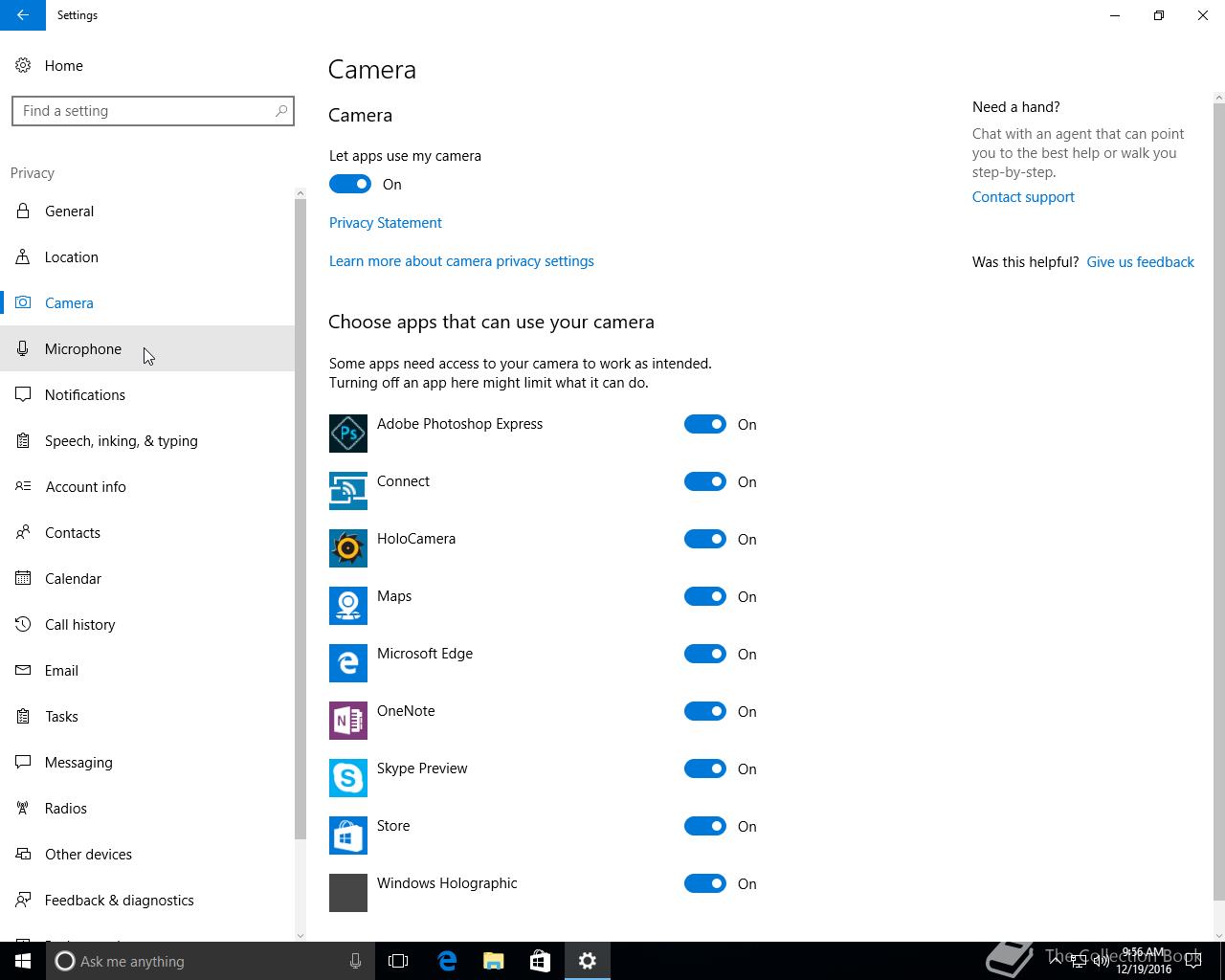Click the Radios antenna icon
Viewport: 1225px width, 980px height.
pyautogui.click(x=23, y=808)
